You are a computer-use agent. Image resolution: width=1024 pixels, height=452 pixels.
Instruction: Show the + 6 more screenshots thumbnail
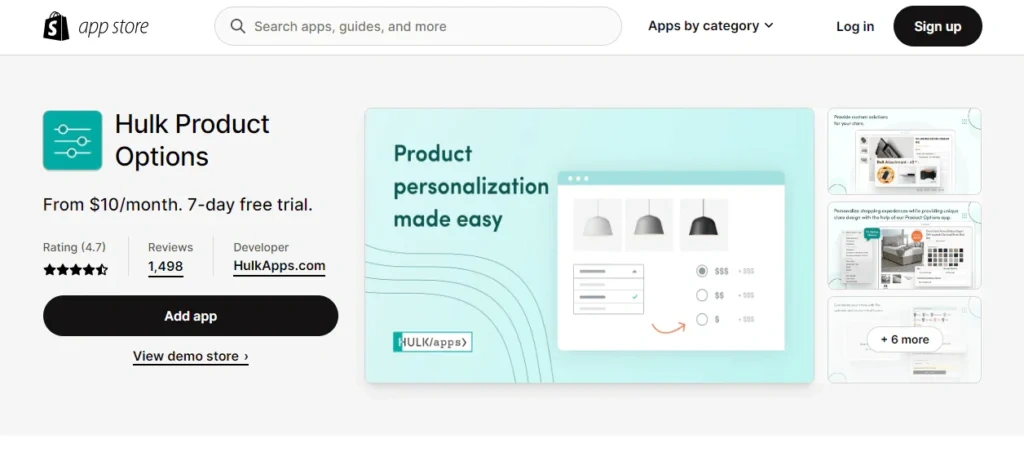point(904,340)
